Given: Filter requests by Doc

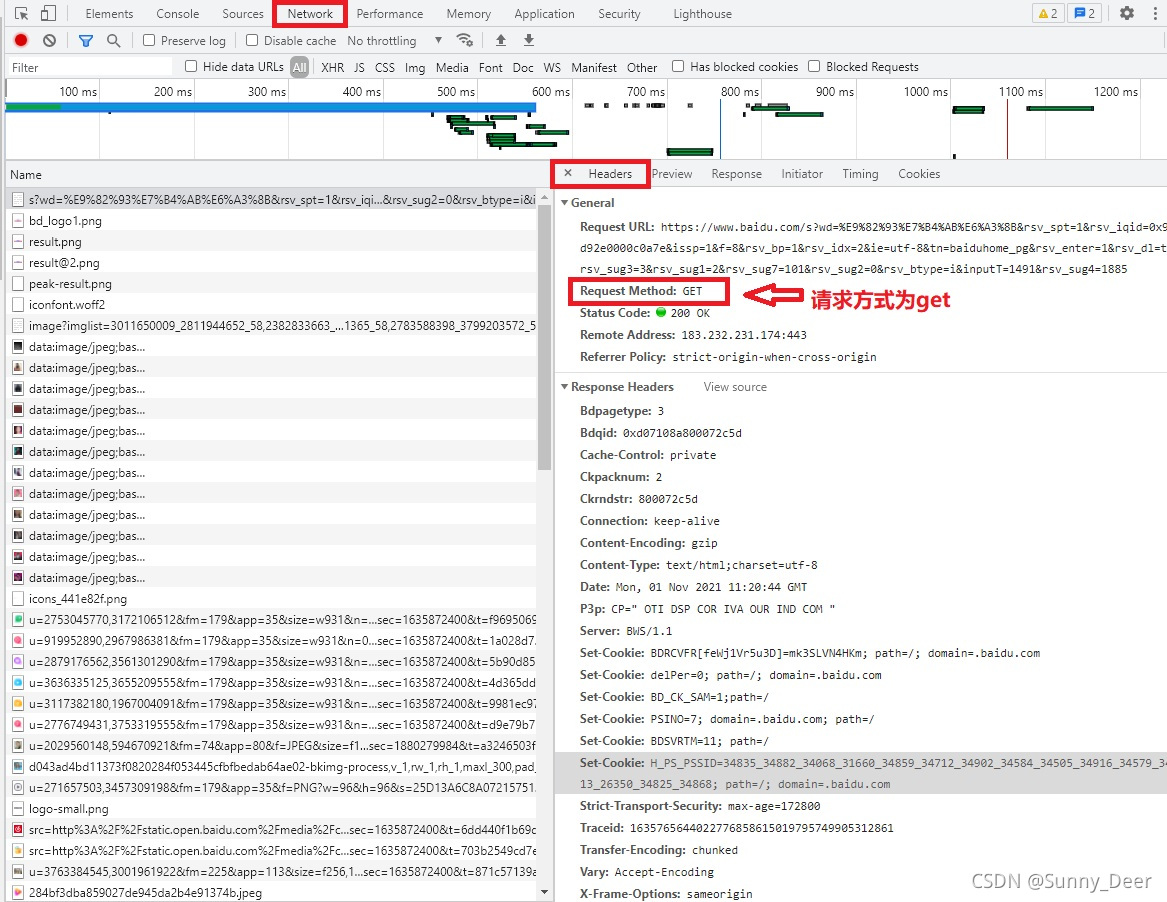Looking at the screenshot, I should click(523, 67).
